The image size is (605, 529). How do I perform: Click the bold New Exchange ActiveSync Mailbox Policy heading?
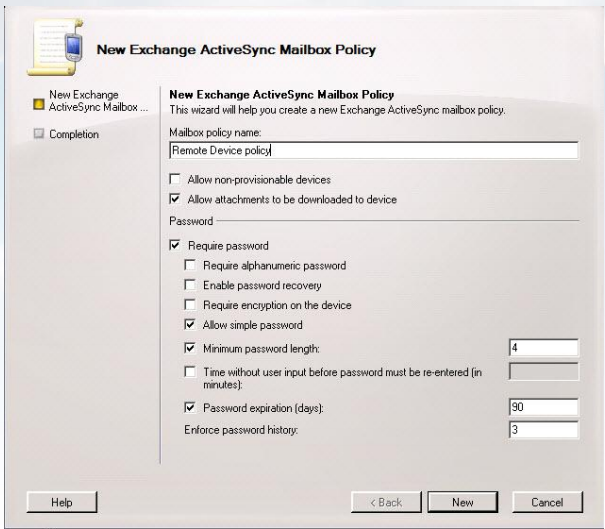[x=282, y=95]
